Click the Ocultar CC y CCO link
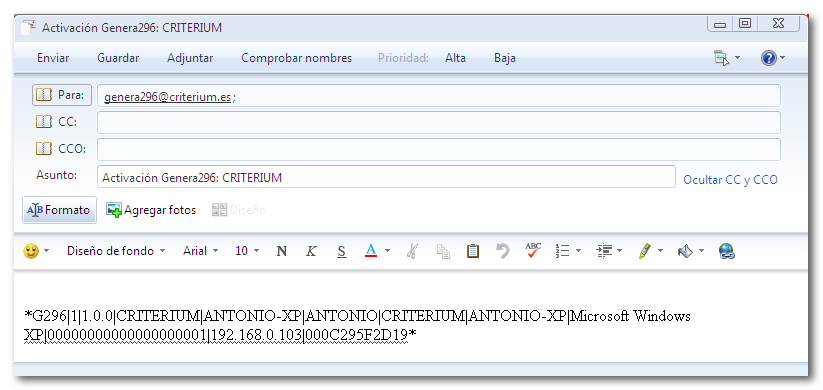Screen dimensions: 823x390 pos(730,180)
